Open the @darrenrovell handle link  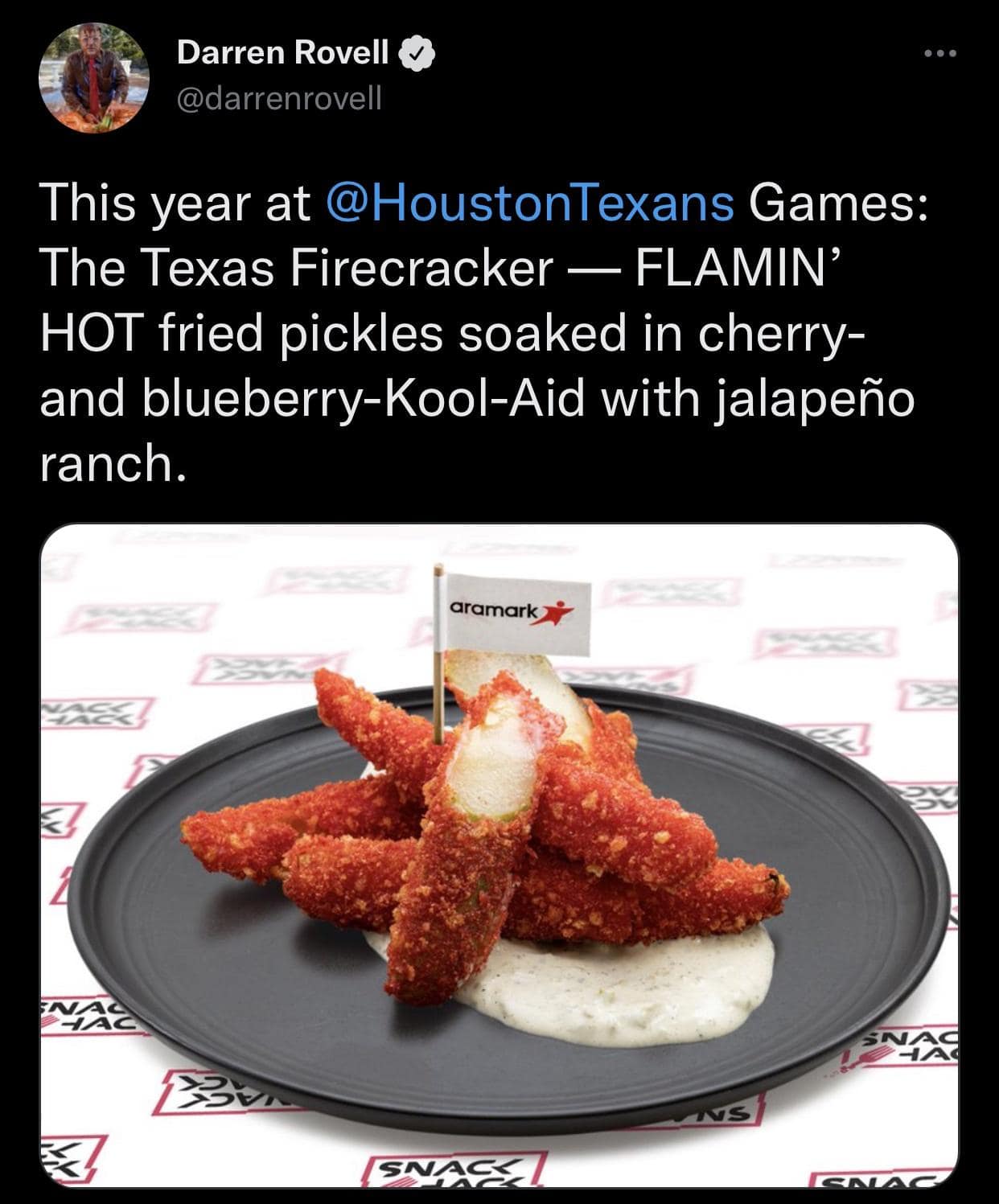(279, 98)
